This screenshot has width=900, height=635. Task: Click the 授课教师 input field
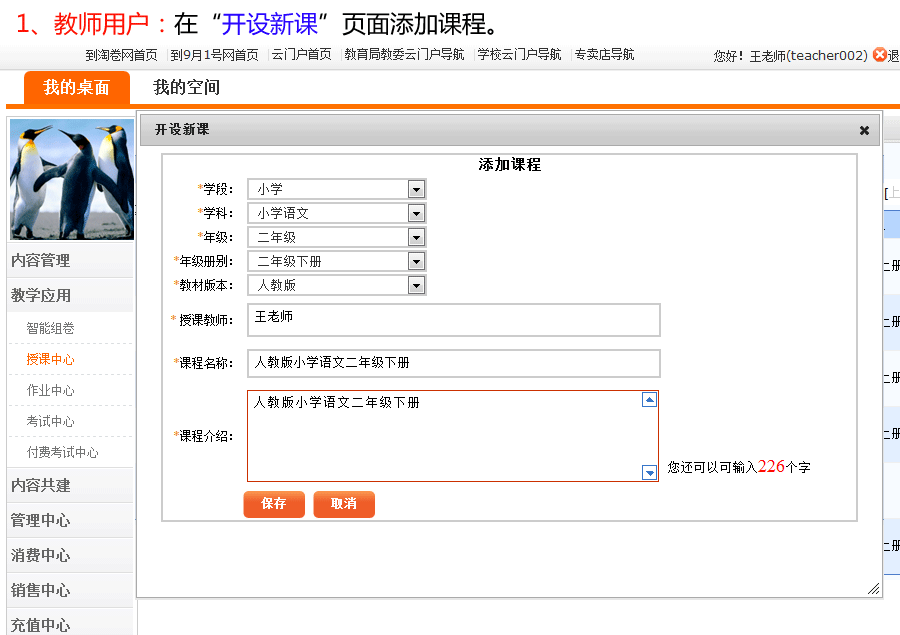453,320
